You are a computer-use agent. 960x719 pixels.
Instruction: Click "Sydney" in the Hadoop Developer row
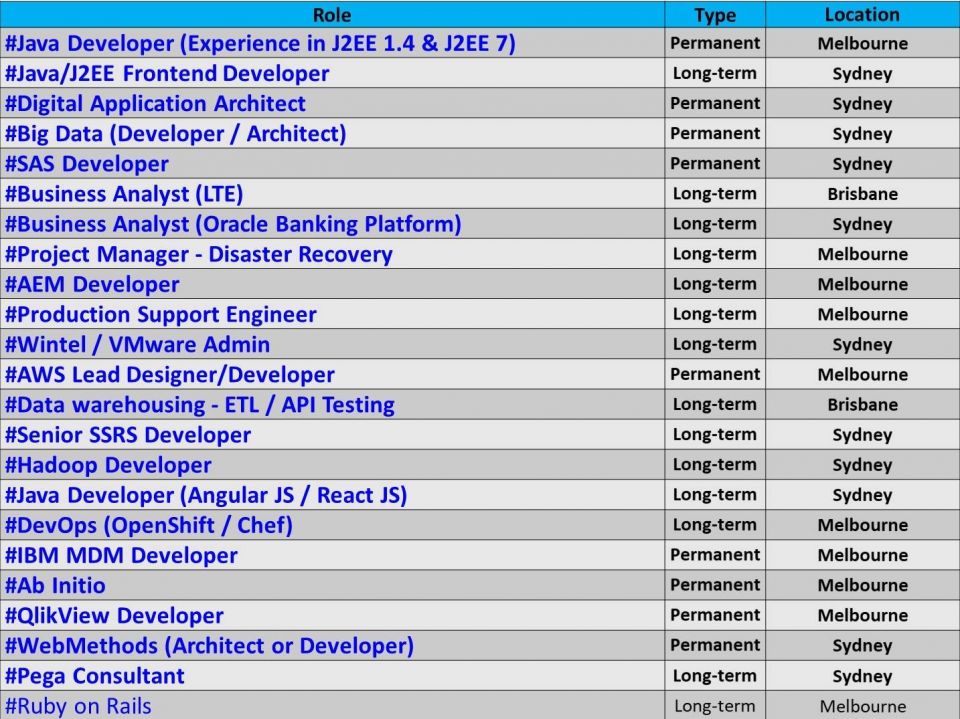(x=862, y=465)
